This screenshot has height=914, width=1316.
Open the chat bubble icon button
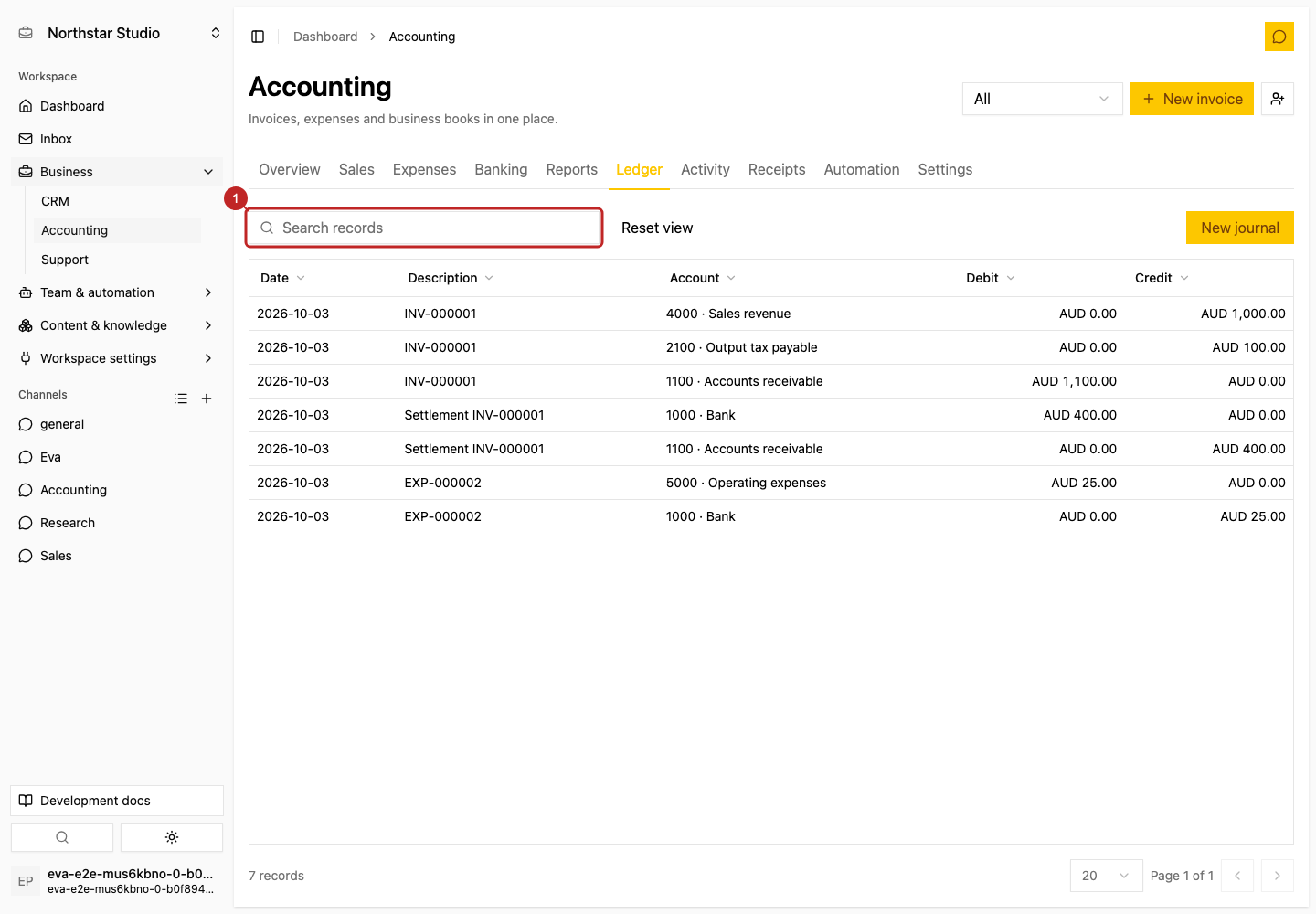[1279, 37]
